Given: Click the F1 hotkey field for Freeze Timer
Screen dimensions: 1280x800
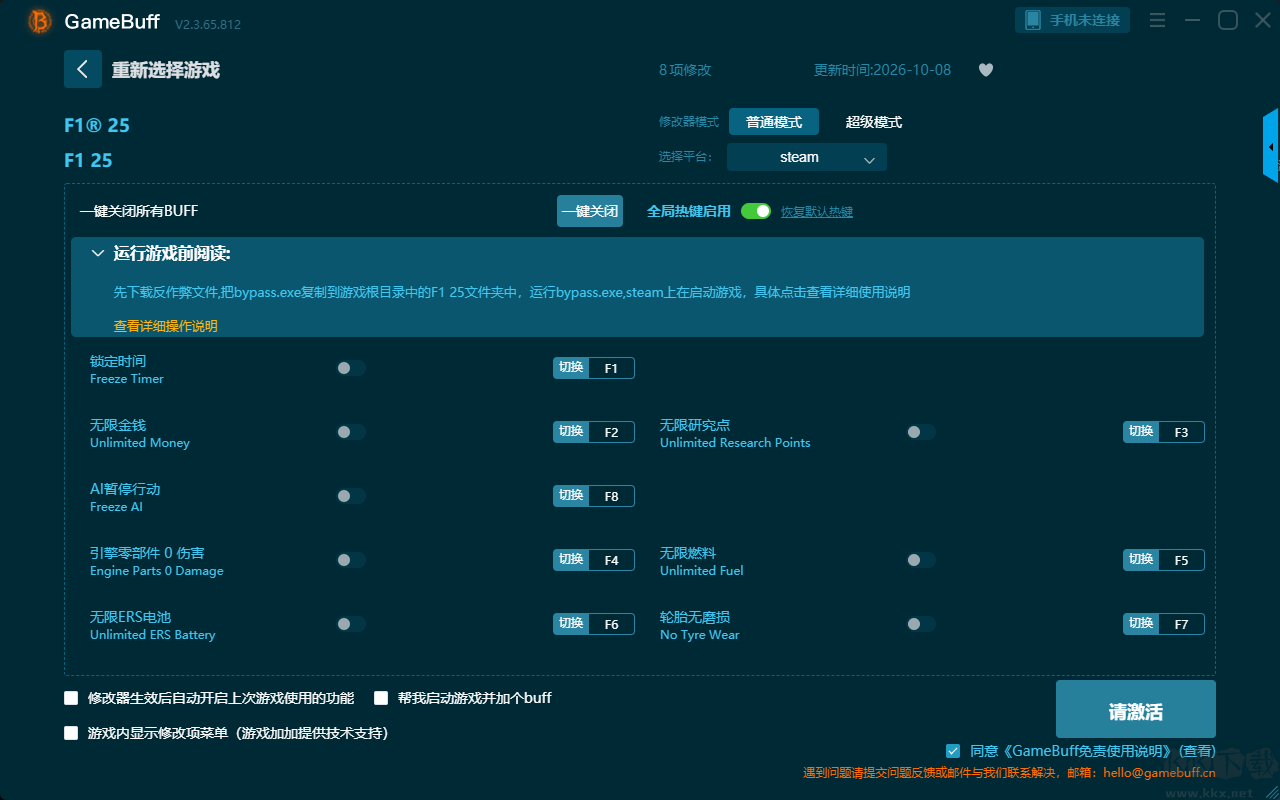Looking at the screenshot, I should 611,368.
